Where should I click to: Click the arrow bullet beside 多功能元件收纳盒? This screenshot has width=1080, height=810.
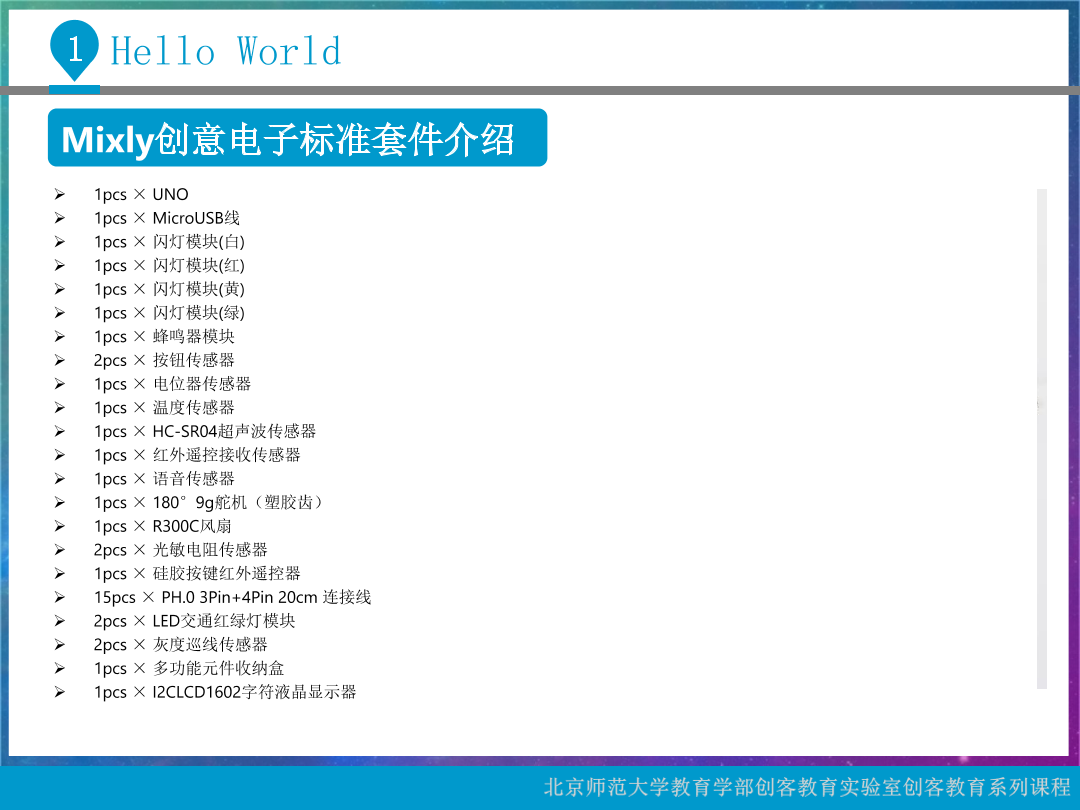point(59,668)
